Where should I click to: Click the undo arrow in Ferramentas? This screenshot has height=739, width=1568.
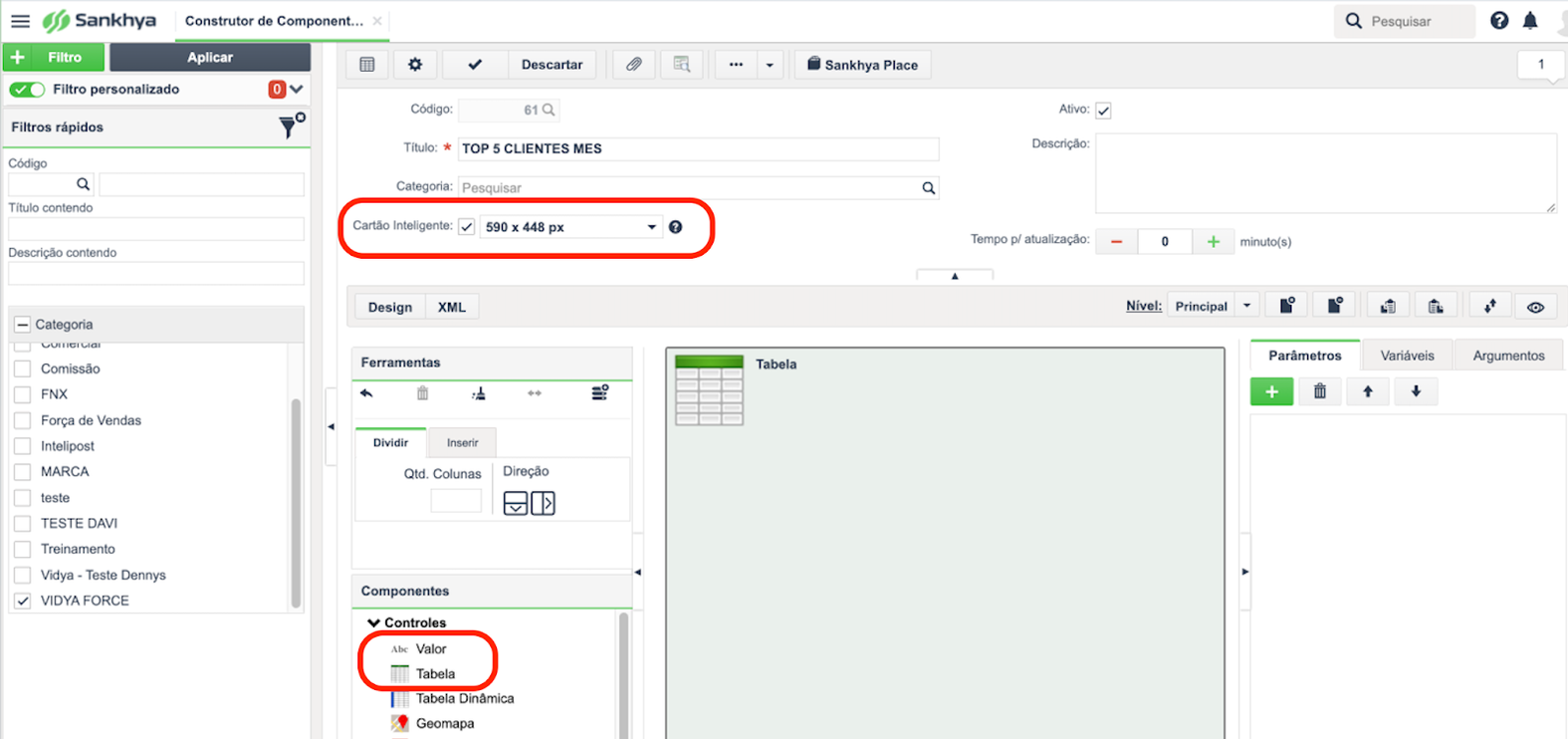(x=366, y=393)
